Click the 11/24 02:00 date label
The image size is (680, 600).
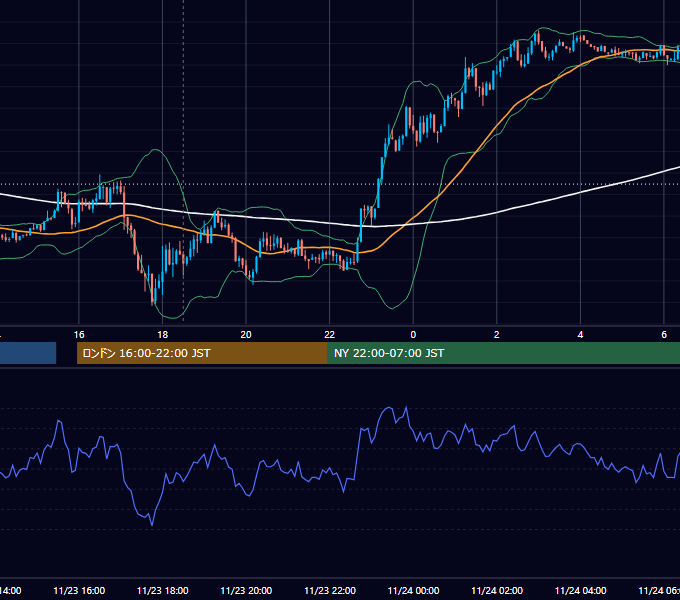(x=497, y=590)
